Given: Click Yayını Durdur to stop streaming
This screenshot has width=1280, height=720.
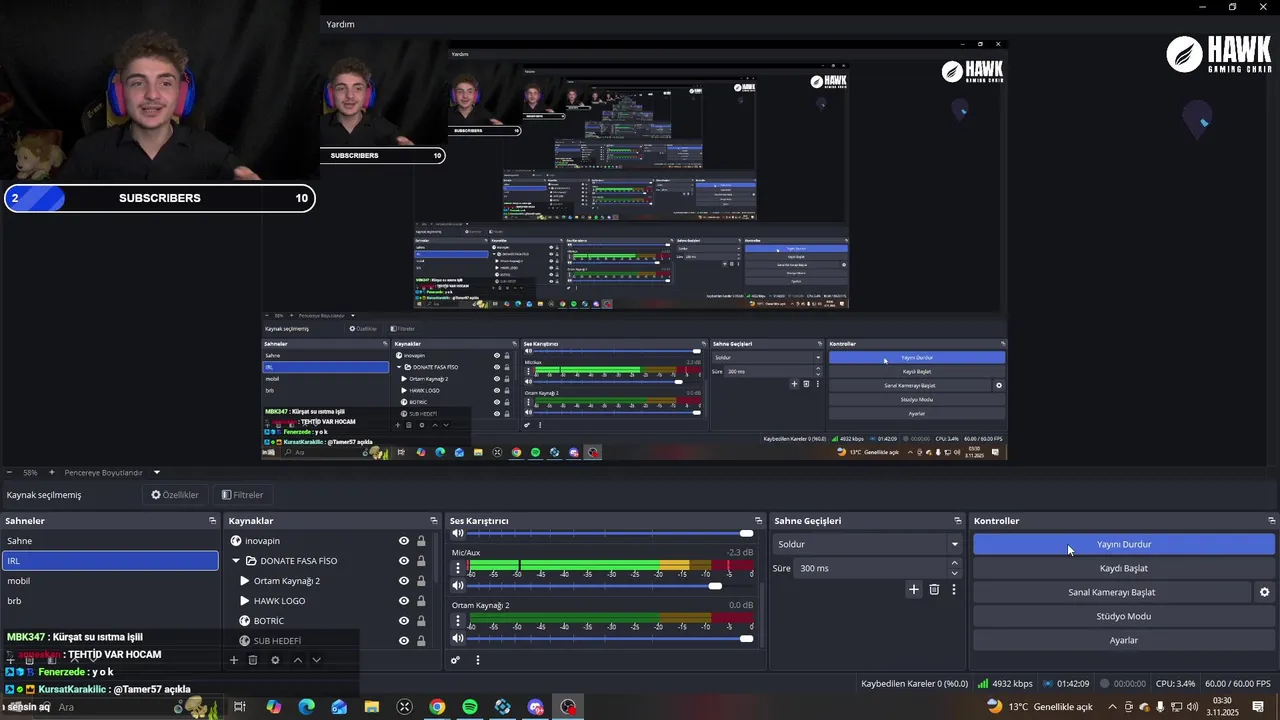Looking at the screenshot, I should [x=1124, y=544].
